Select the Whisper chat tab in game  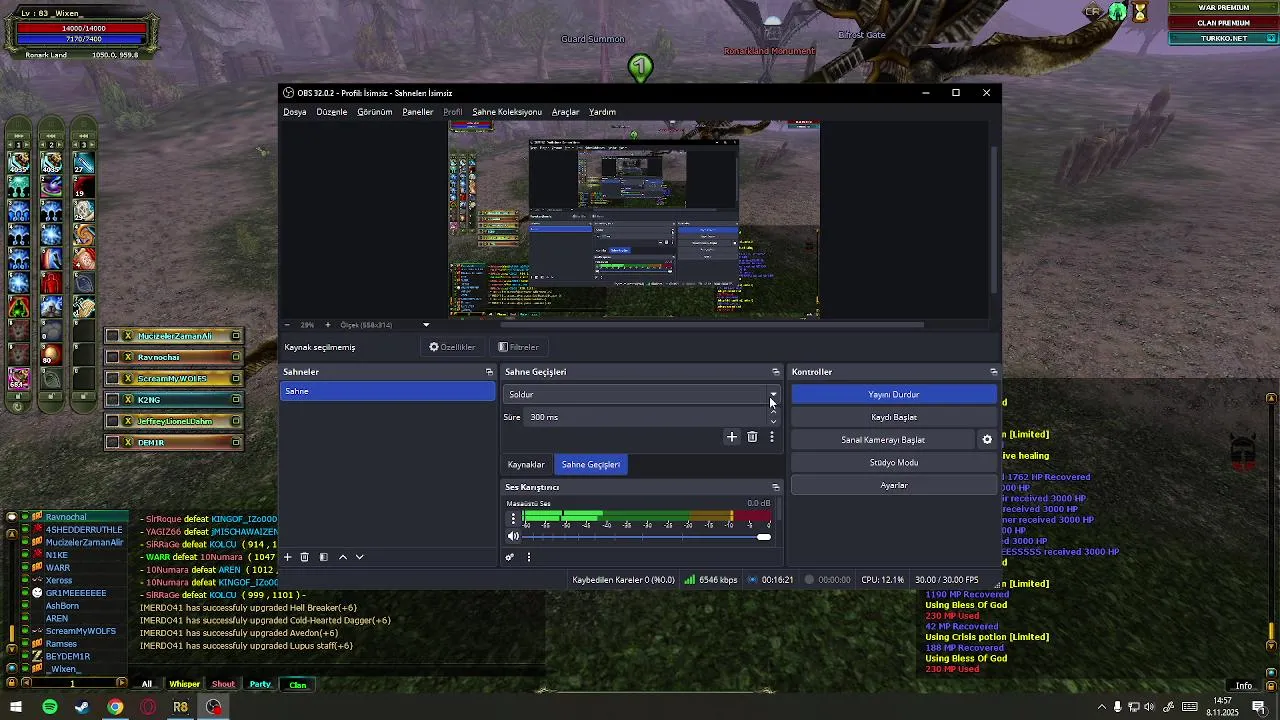[x=184, y=685]
